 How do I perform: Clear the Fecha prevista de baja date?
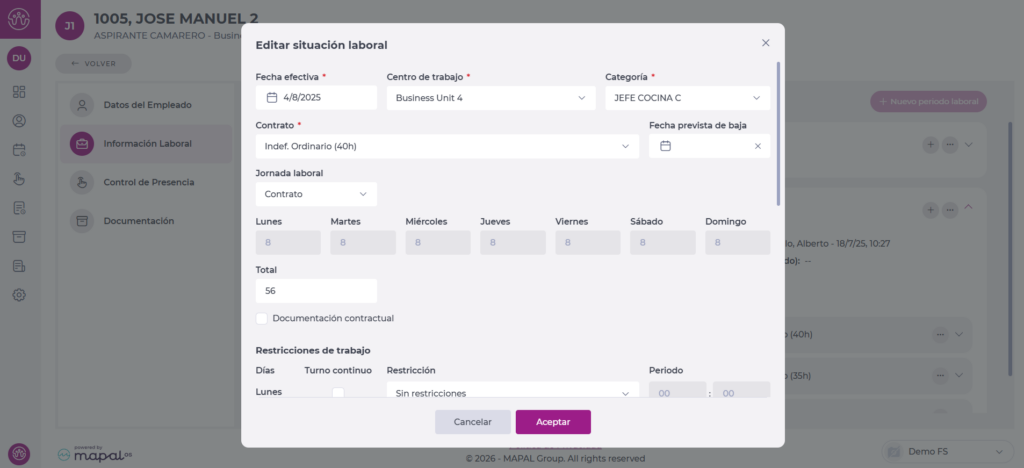[757, 146]
